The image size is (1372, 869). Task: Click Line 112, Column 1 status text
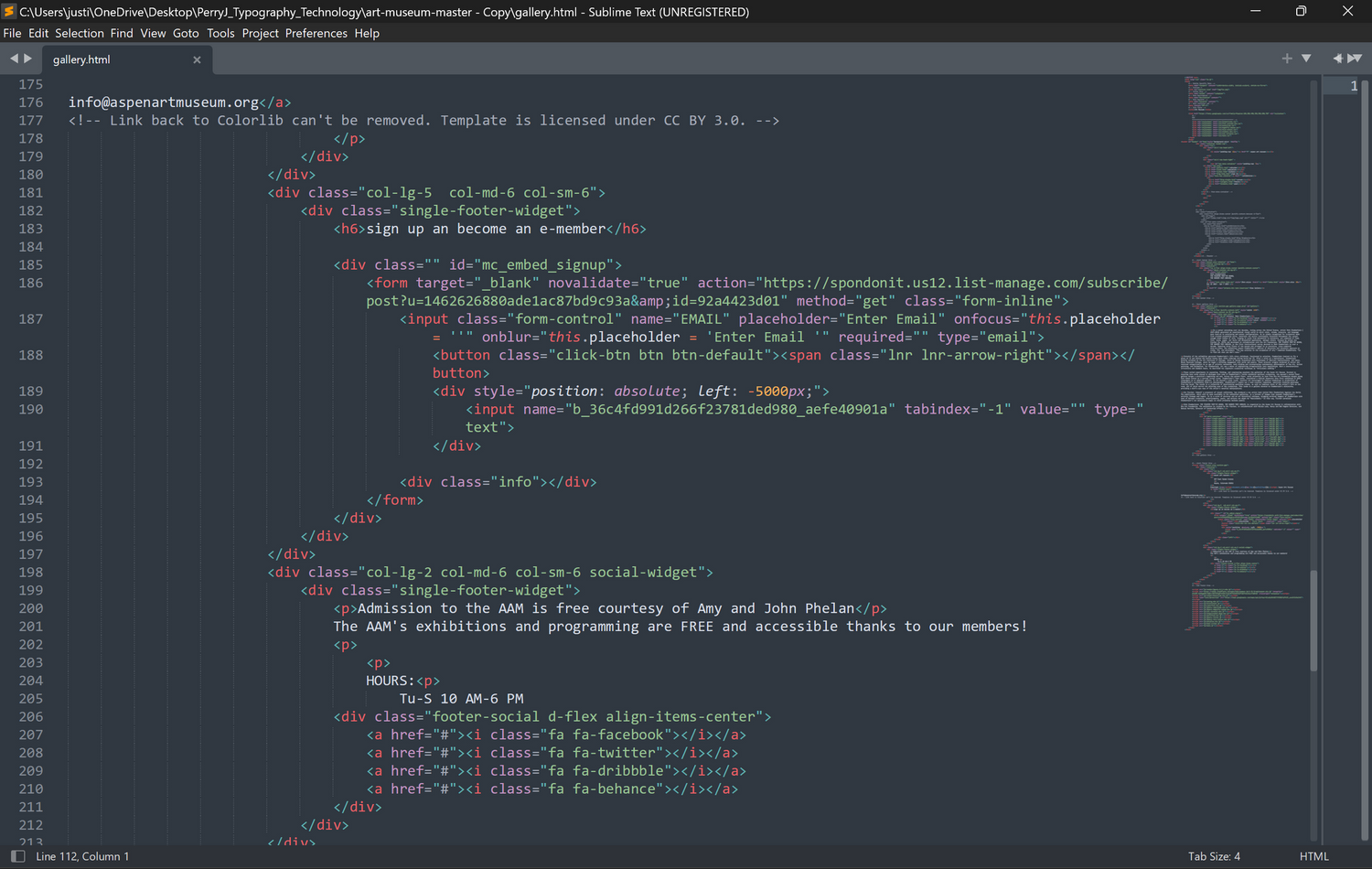point(82,856)
